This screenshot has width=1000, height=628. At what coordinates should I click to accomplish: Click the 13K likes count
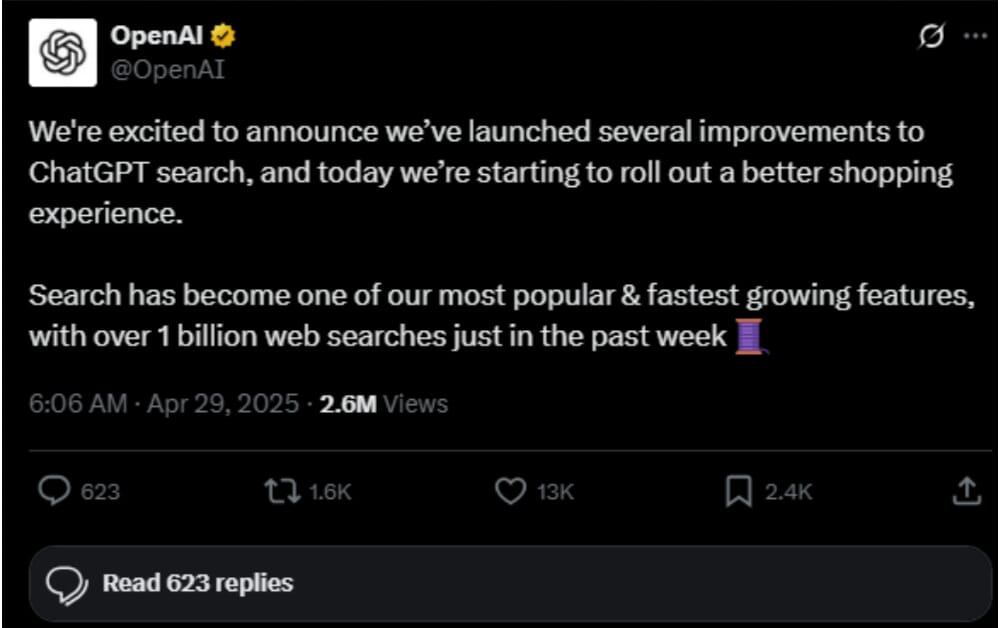point(555,492)
